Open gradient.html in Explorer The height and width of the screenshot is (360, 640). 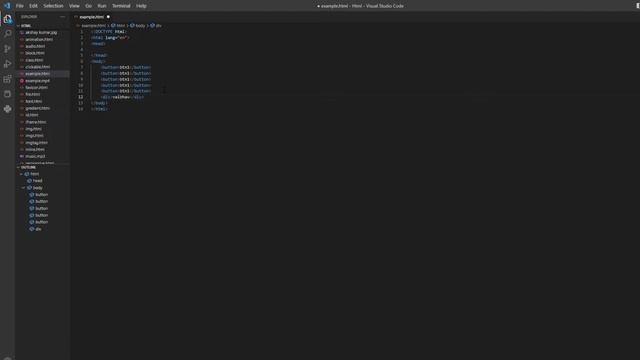[x=38, y=108]
